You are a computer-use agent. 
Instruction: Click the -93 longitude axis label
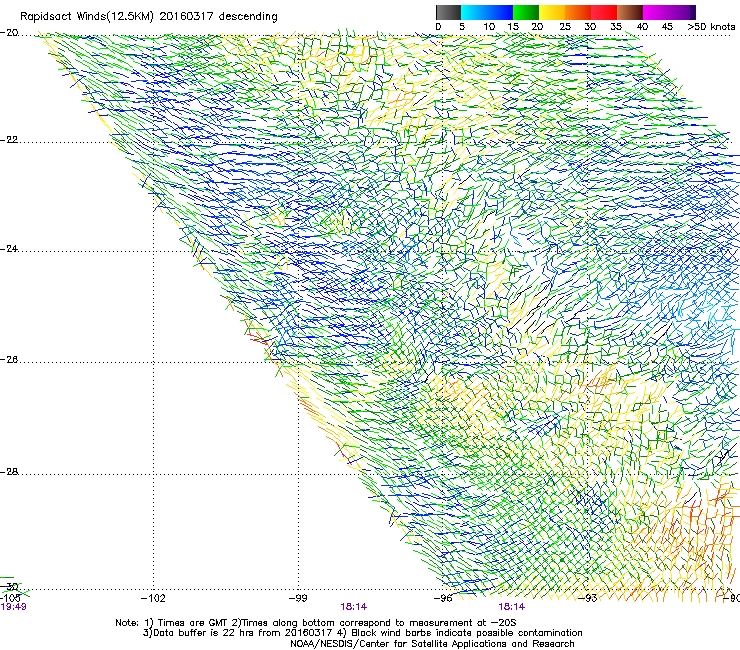tap(588, 599)
